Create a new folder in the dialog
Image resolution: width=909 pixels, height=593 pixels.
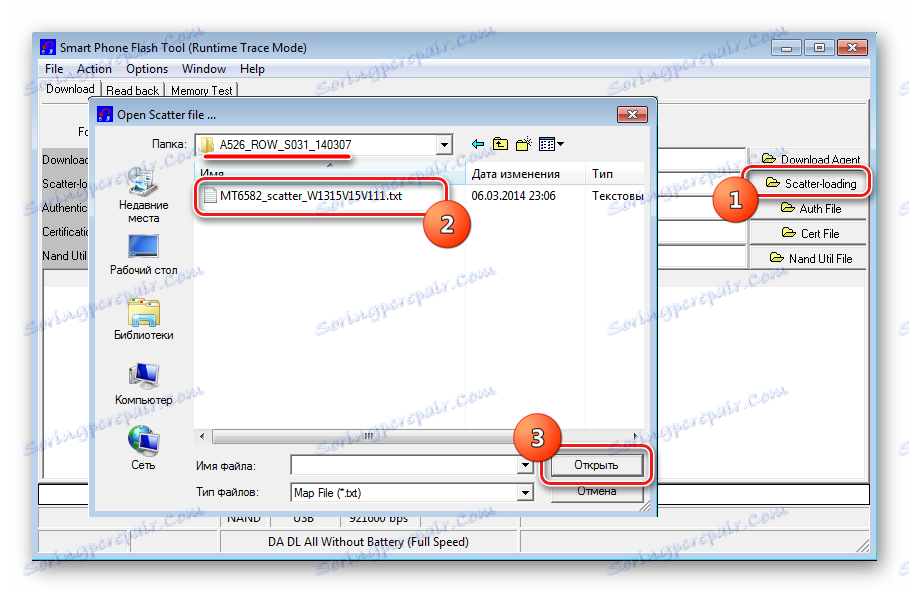(x=523, y=144)
